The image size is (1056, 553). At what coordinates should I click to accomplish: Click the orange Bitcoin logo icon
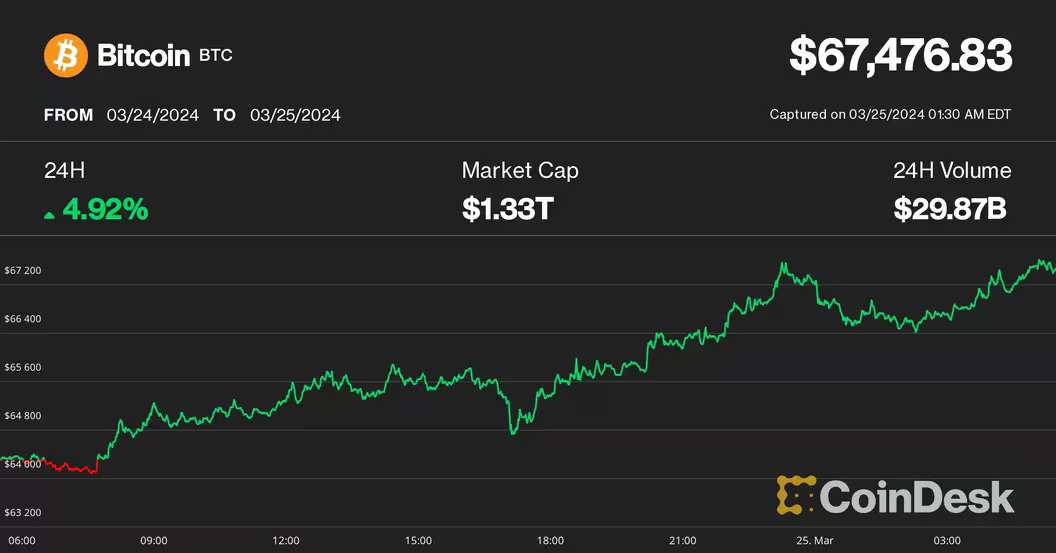[x=66, y=55]
